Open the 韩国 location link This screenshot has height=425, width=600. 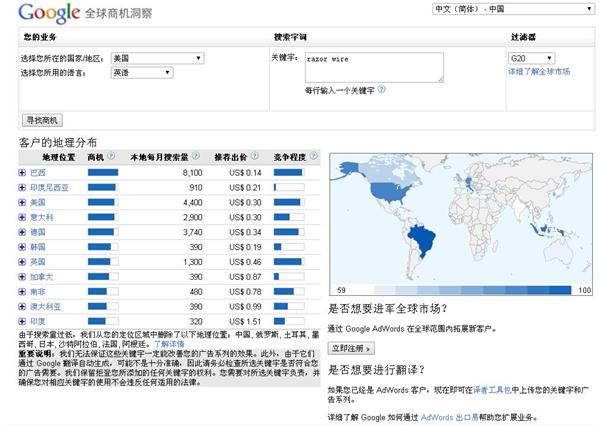pyautogui.click(x=38, y=247)
